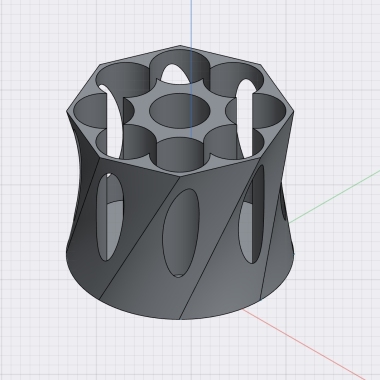
Task: Pick the front-center elliptical side cutout
Action: [181, 233]
